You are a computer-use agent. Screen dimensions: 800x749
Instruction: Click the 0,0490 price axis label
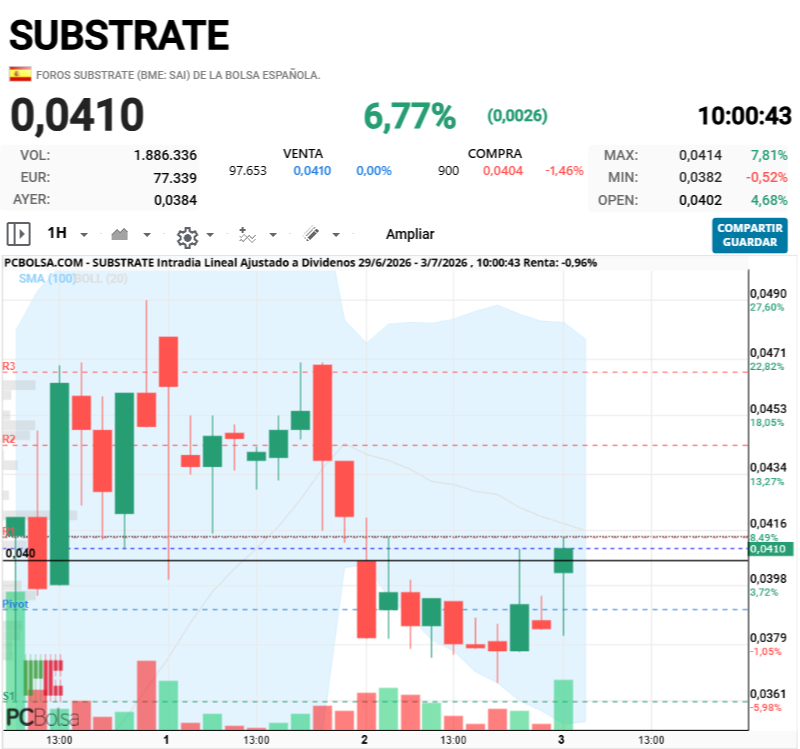point(768,294)
